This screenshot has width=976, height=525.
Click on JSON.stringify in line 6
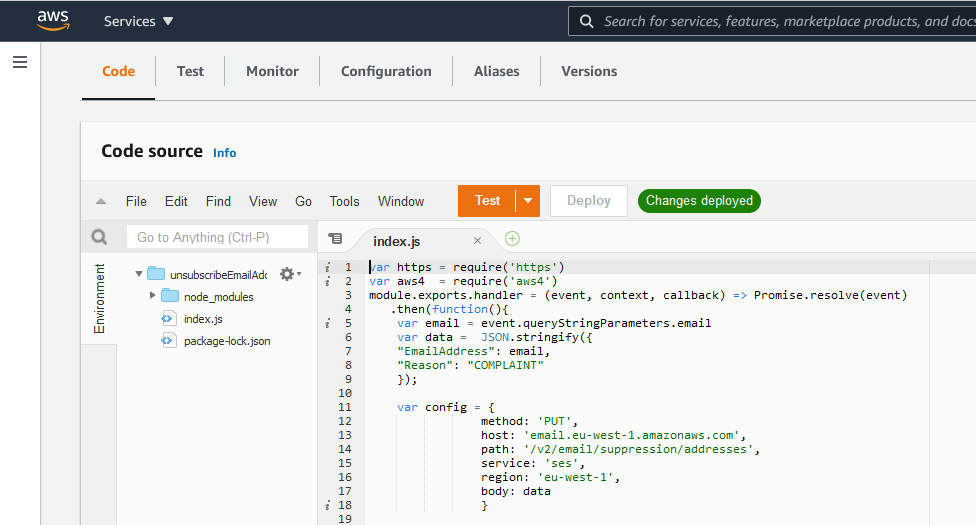529,338
